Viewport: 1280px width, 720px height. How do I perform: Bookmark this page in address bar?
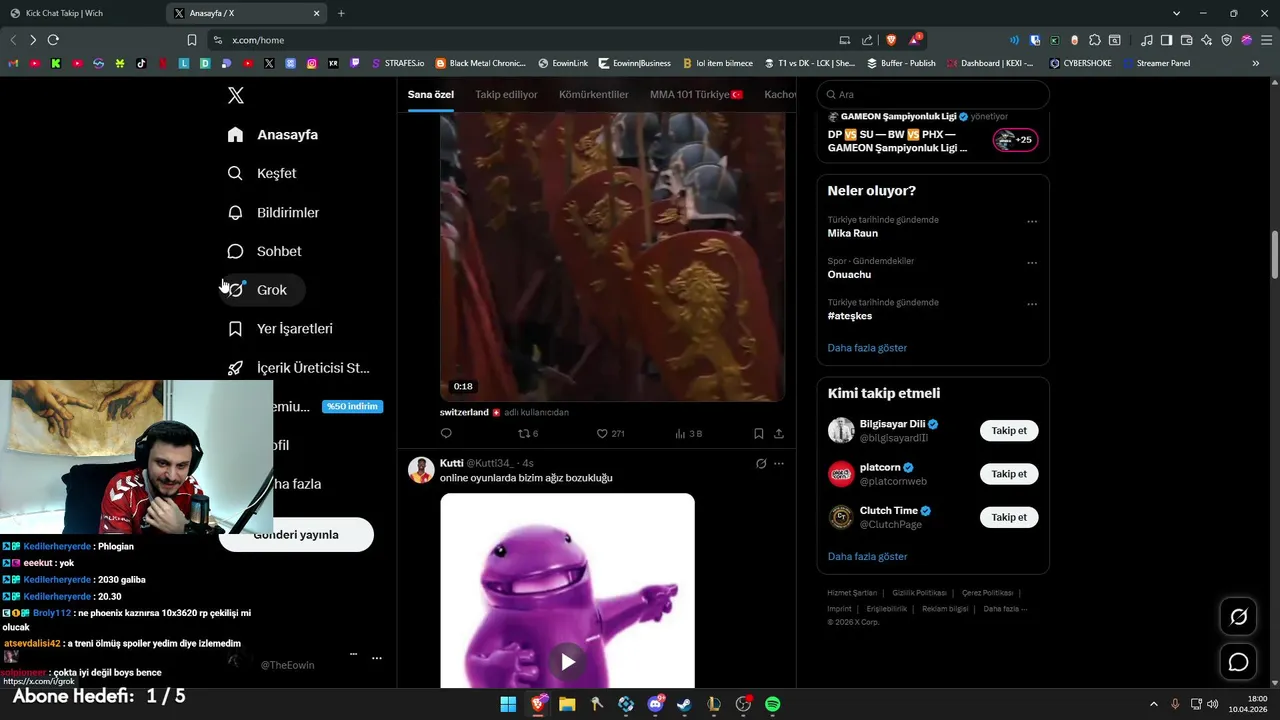point(191,40)
